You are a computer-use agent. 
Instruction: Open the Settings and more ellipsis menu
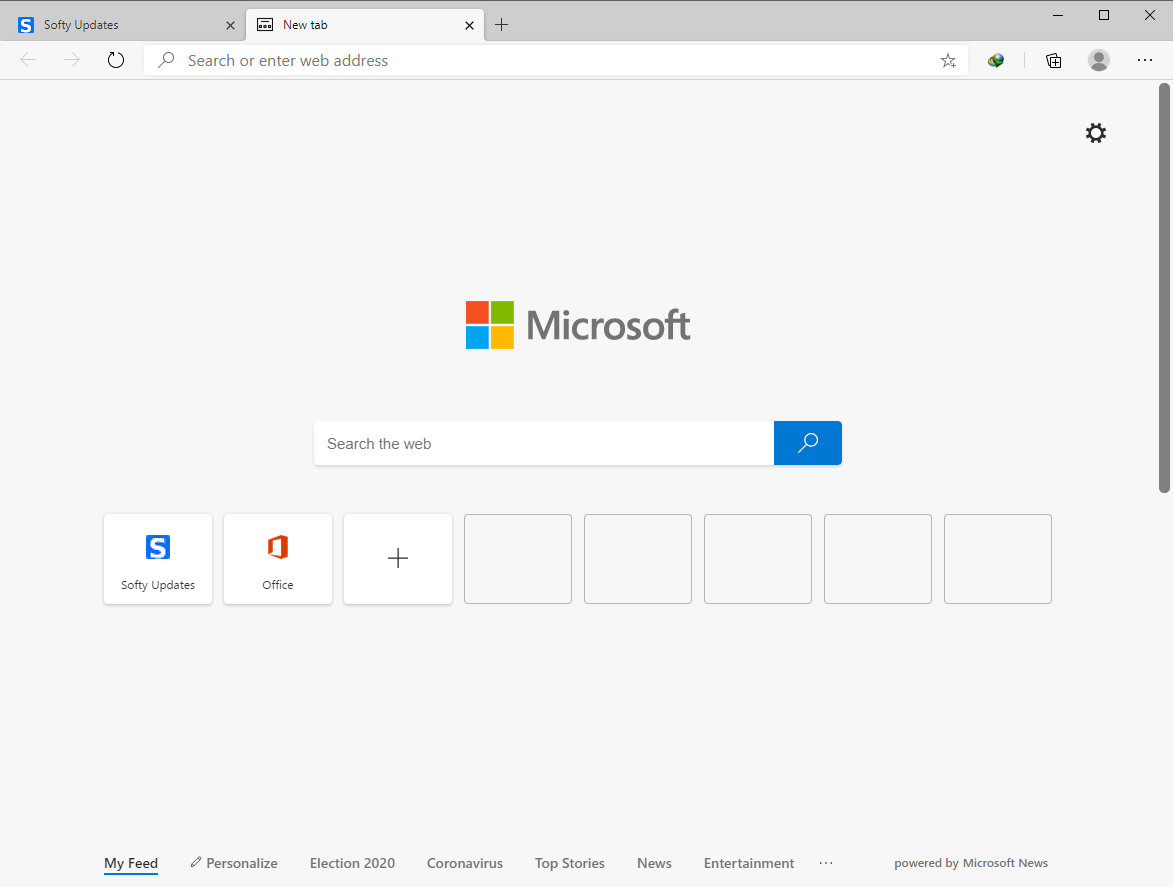[1145, 60]
